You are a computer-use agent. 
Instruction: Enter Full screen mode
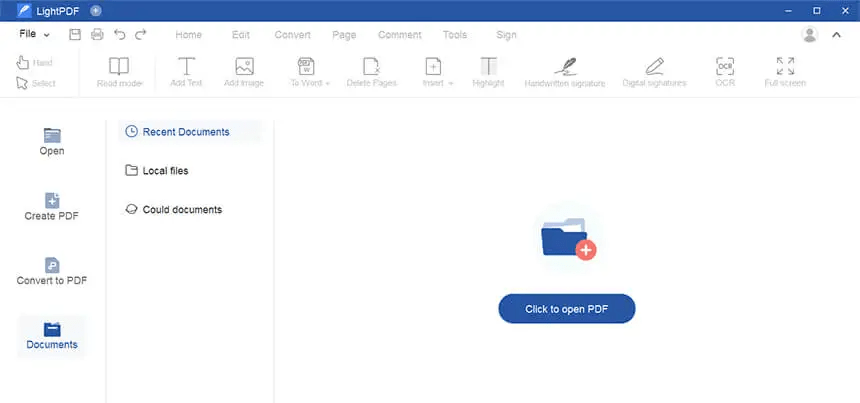785,72
